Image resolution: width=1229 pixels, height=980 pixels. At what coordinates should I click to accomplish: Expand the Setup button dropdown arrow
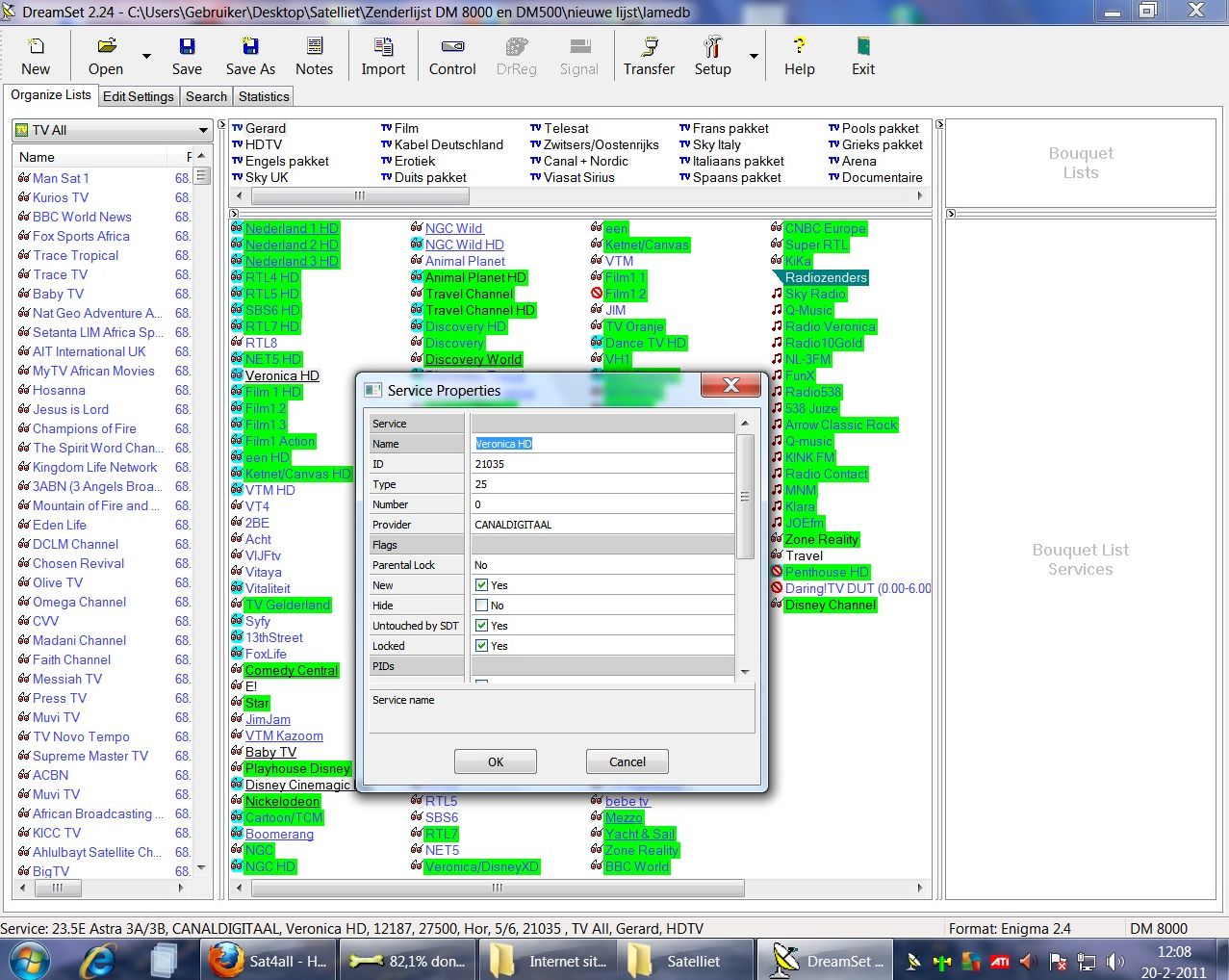point(754,57)
